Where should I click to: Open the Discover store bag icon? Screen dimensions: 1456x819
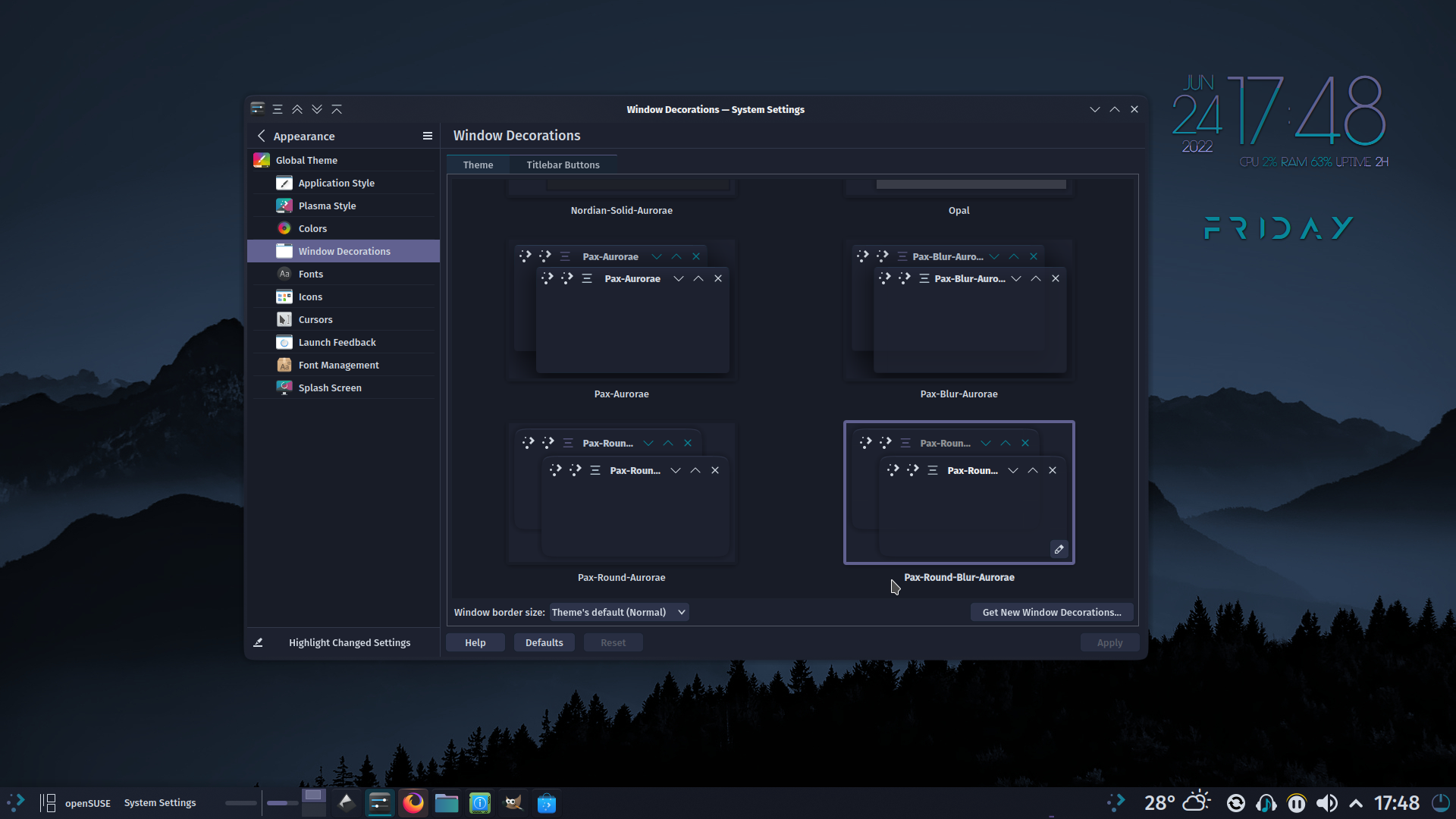547,802
